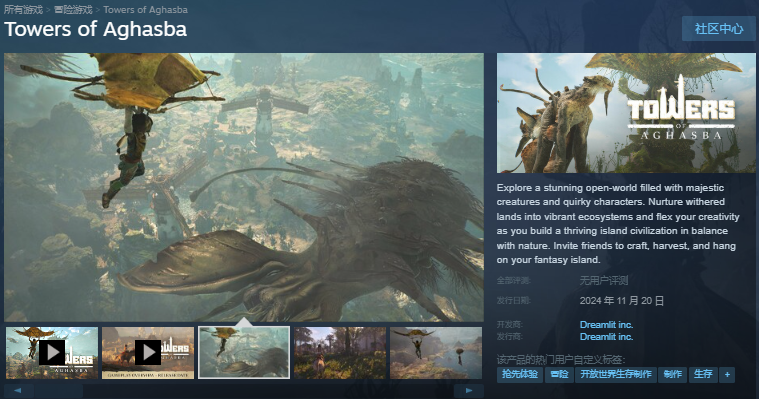759x399 pixels.
Task: Click the left arrow of thumbnail strip
Action: point(18,390)
